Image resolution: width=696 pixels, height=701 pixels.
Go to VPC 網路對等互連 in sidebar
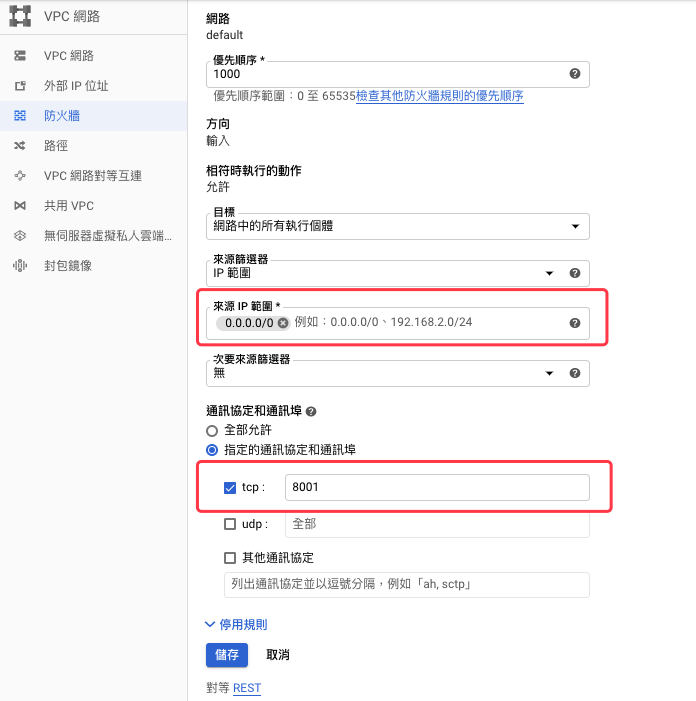click(x=93, y=176)
